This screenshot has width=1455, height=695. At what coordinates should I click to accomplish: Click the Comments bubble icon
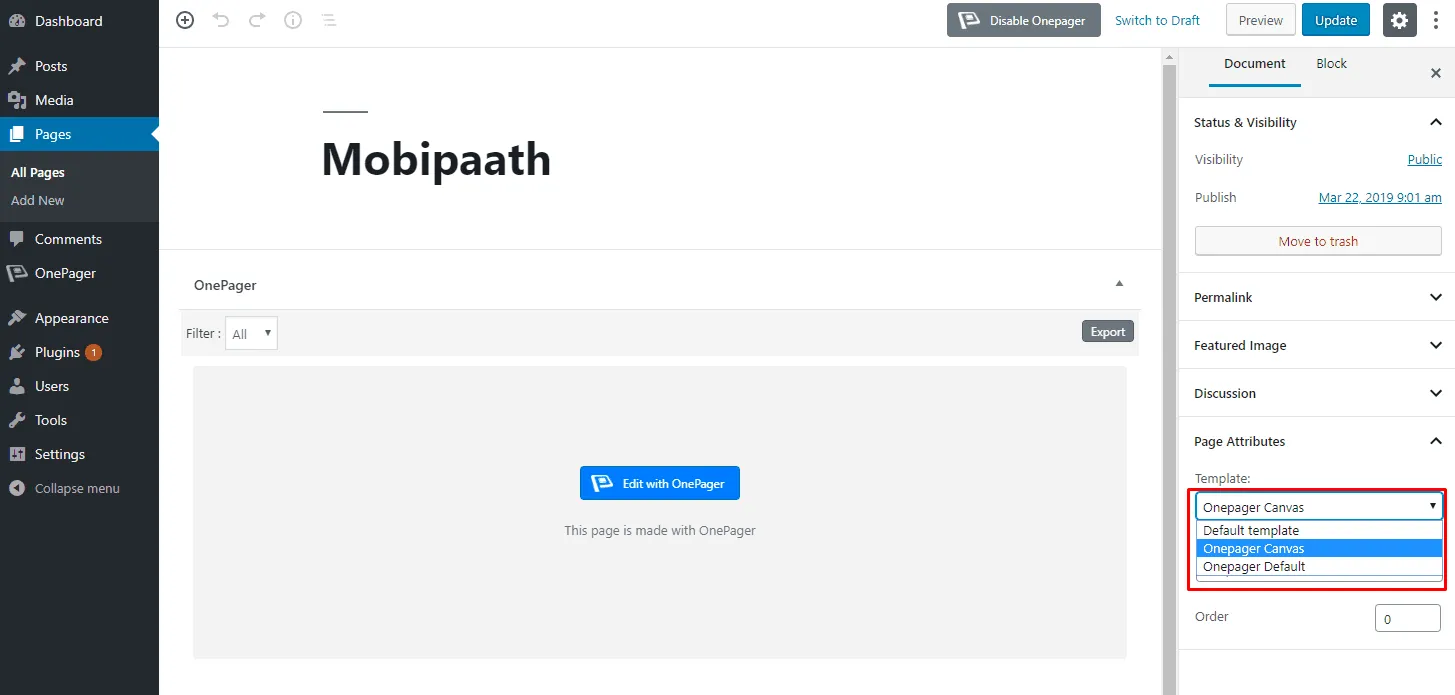(x=17, y=239)
